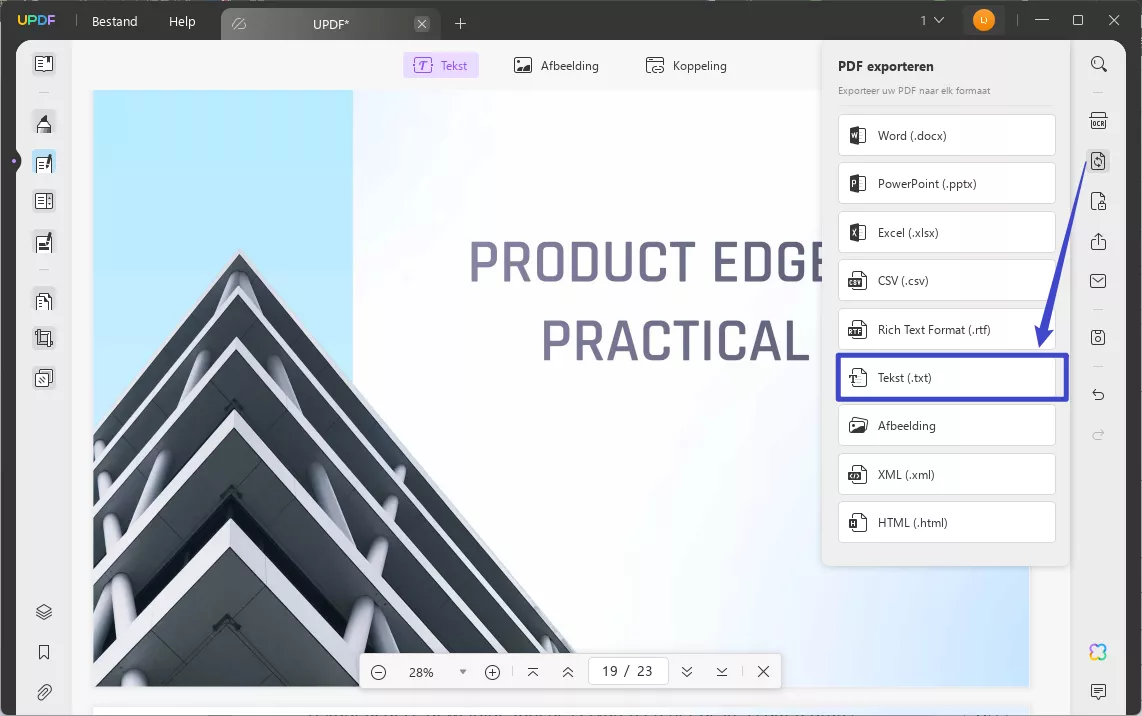Select the Koppeling link tool
1142x716 pixels.
pyautogui.click(x=686, y=66)
